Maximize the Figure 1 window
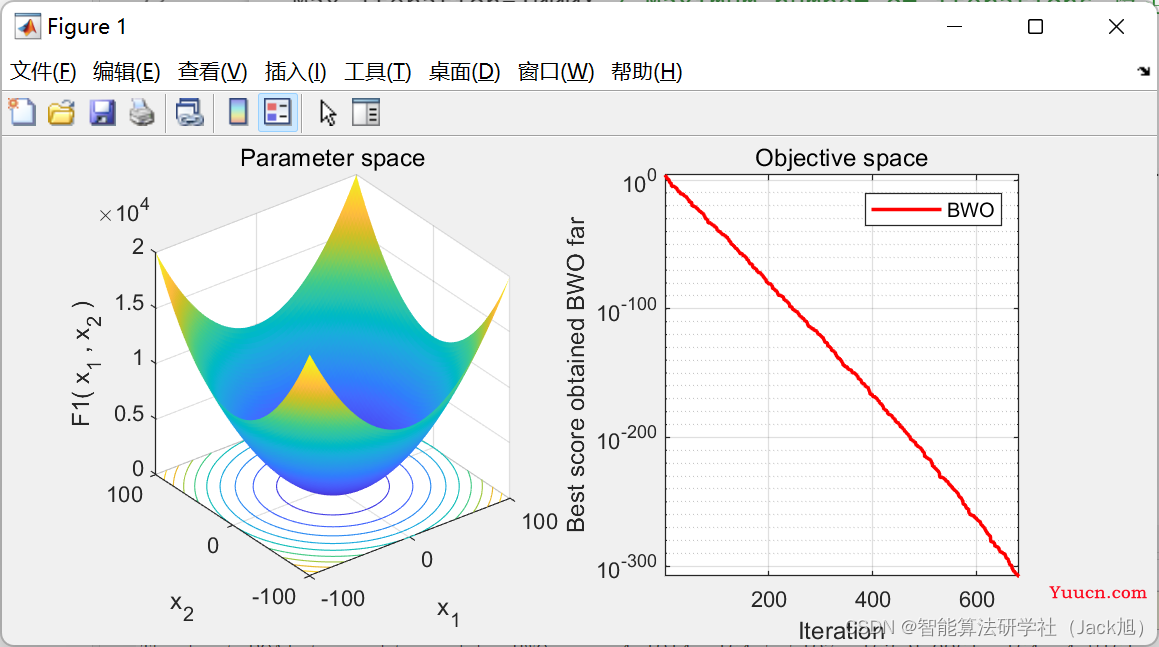Viewport: 1159px width, 647px height. [x=1036, y=27]
